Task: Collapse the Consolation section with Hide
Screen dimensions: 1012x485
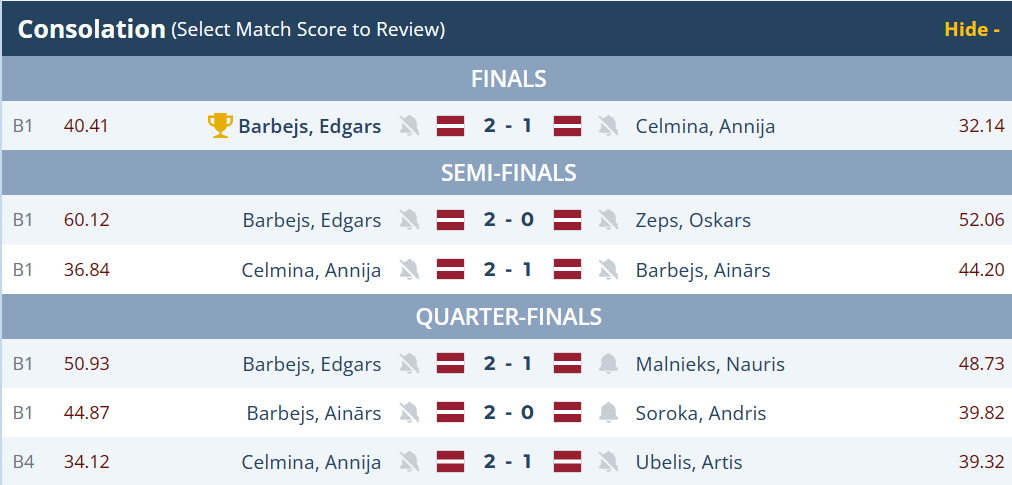Action: tap(972, 29)
